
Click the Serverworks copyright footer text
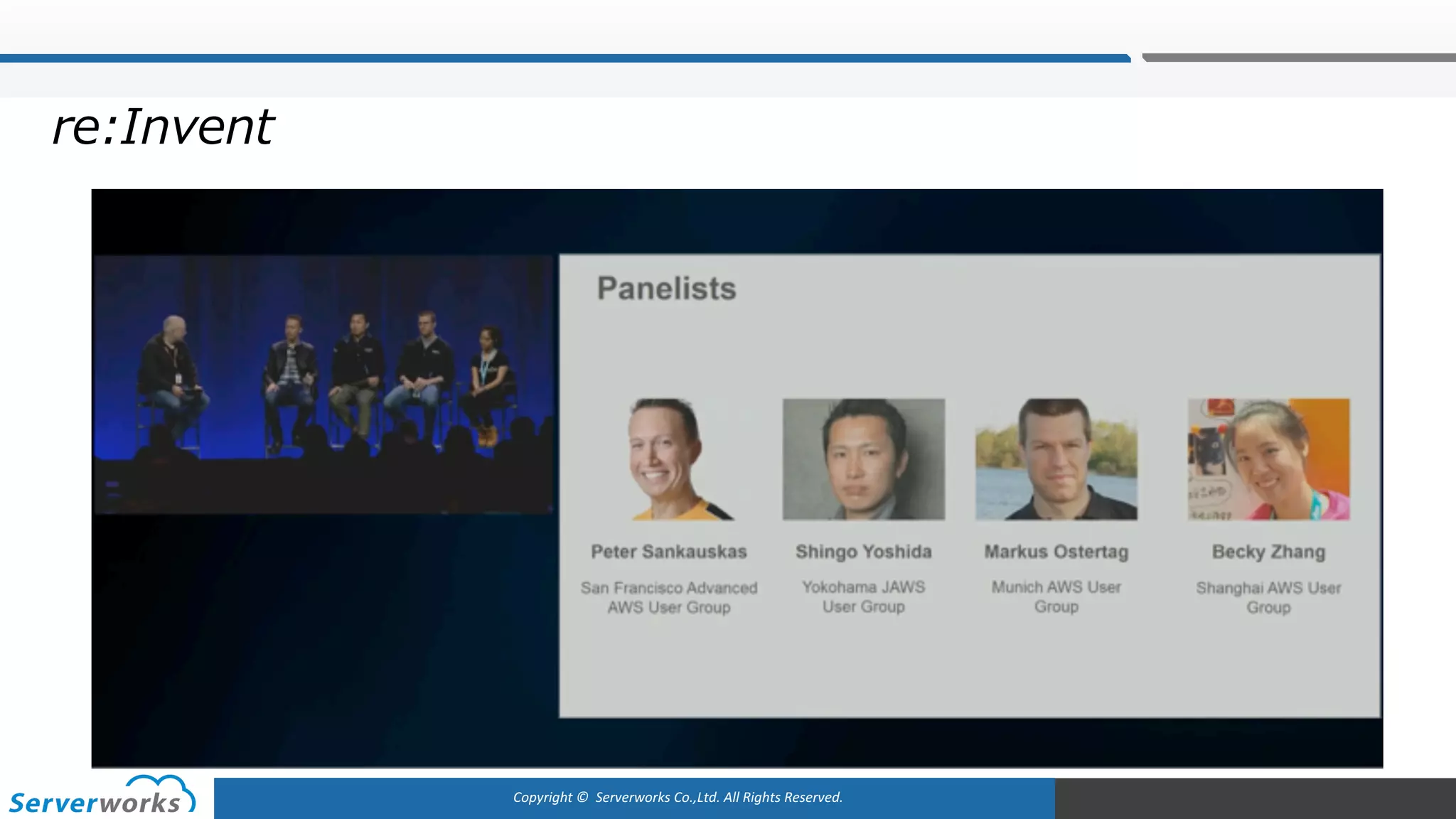677,798
